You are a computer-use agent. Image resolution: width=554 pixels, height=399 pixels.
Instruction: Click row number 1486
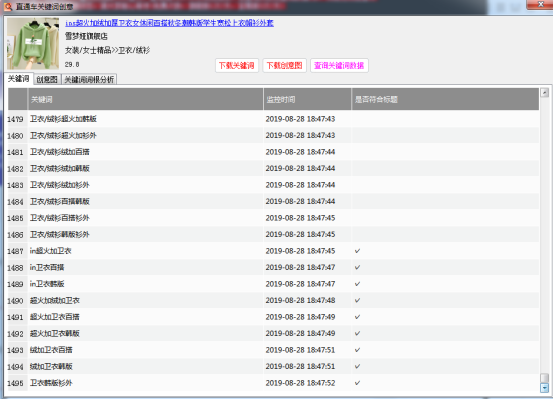click(15, 235)
